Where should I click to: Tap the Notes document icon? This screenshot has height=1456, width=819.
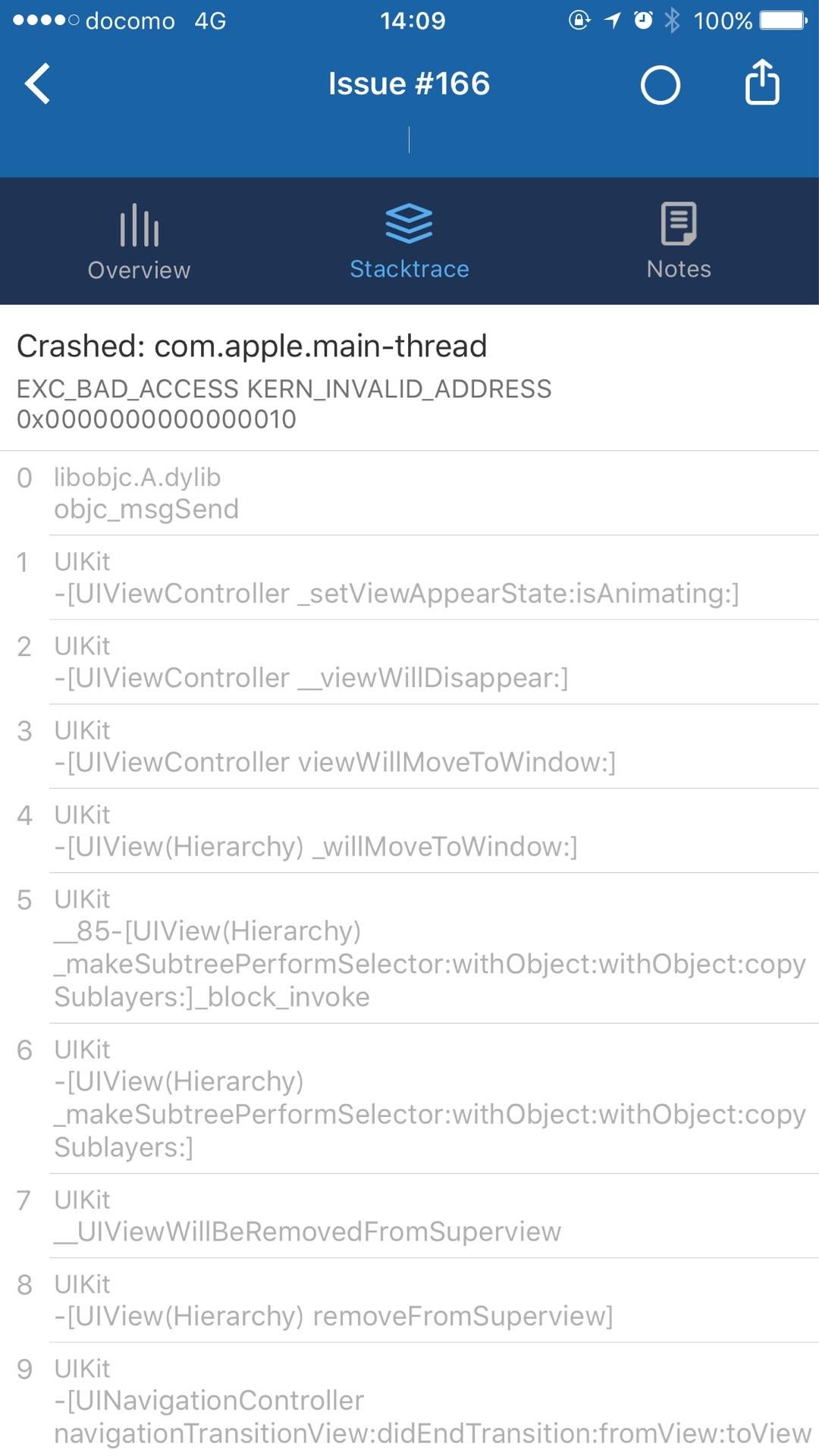(x=679, y=224)
